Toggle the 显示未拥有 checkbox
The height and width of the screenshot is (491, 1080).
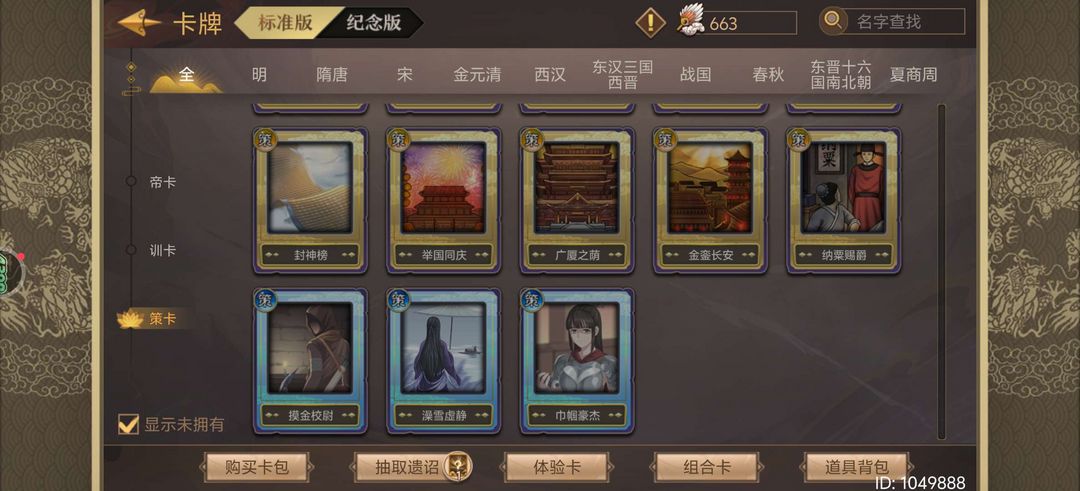pos(128,424)
